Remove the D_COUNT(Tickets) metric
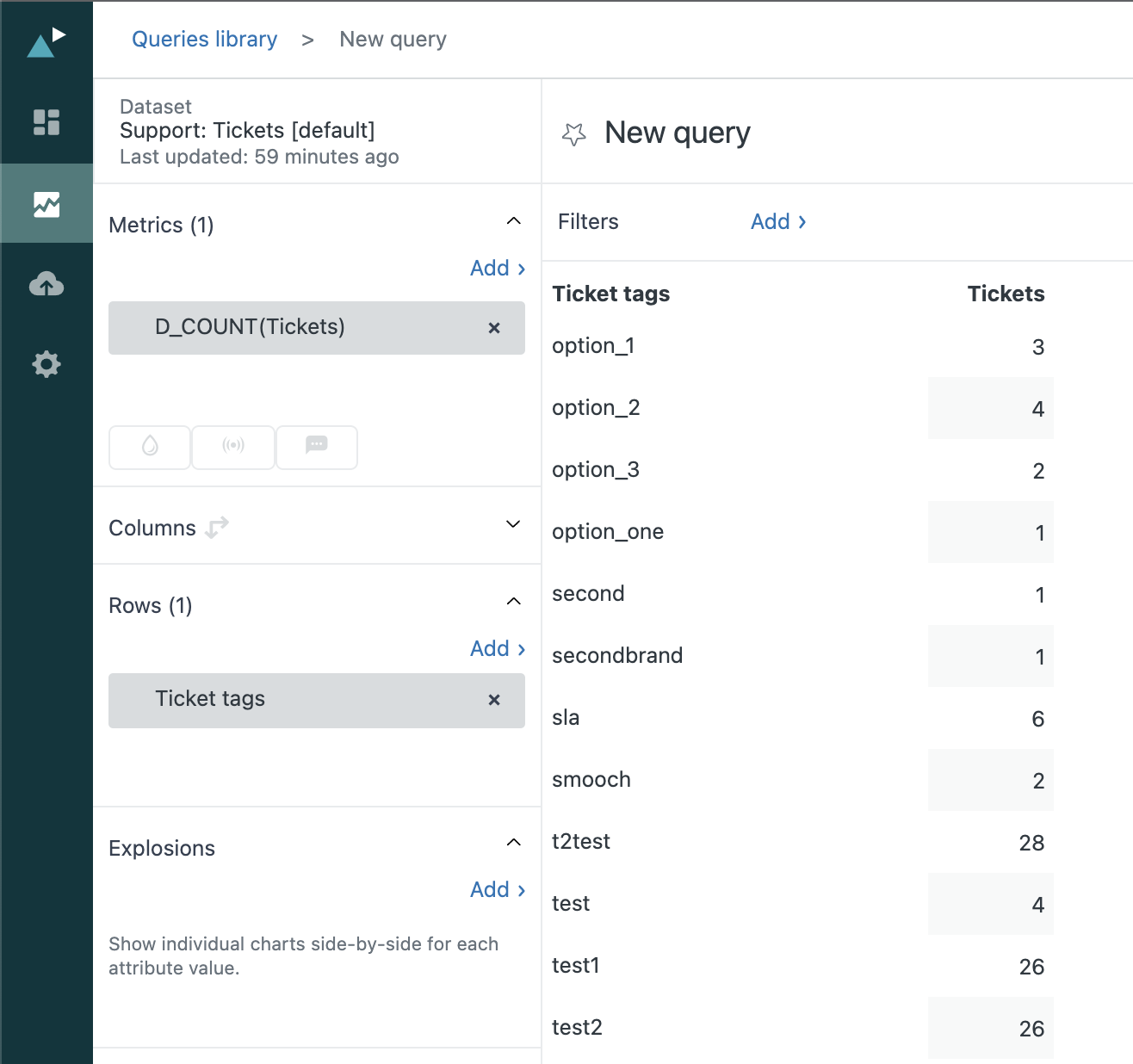1133x1064 pixels. click(x=494, y=328)
